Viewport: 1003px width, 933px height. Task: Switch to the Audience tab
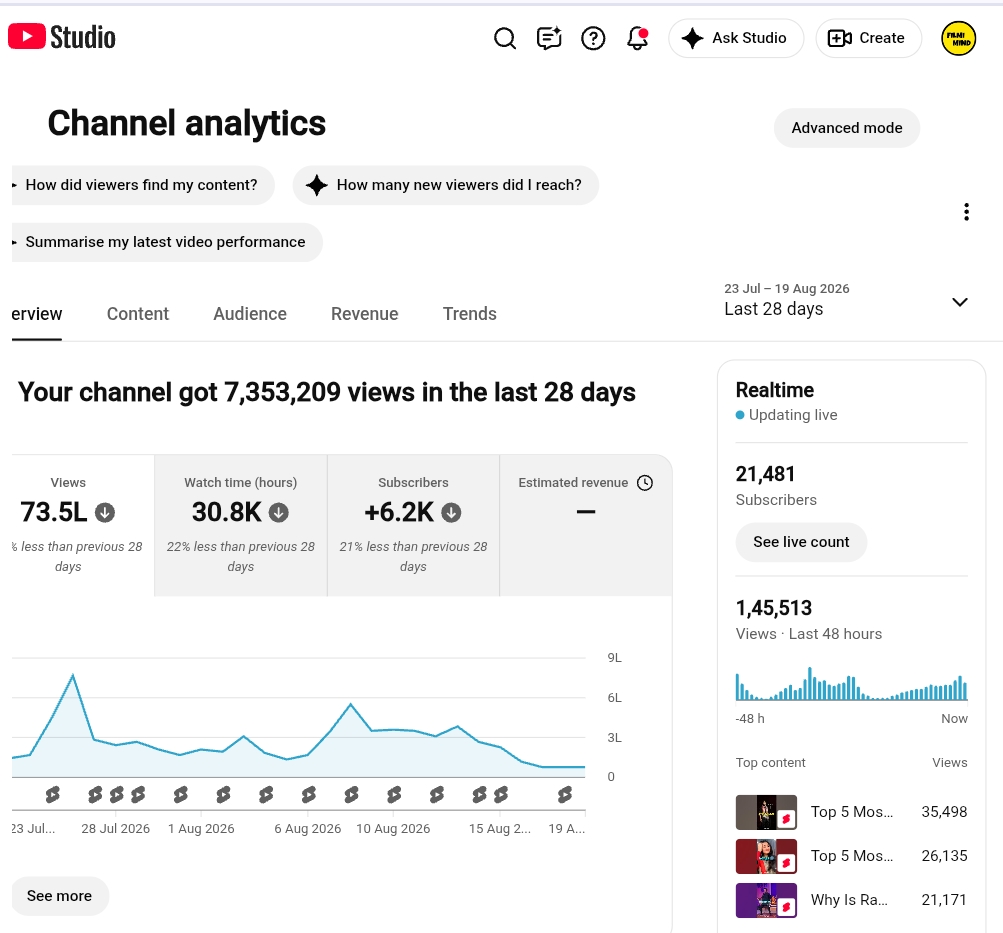(249, 314)
